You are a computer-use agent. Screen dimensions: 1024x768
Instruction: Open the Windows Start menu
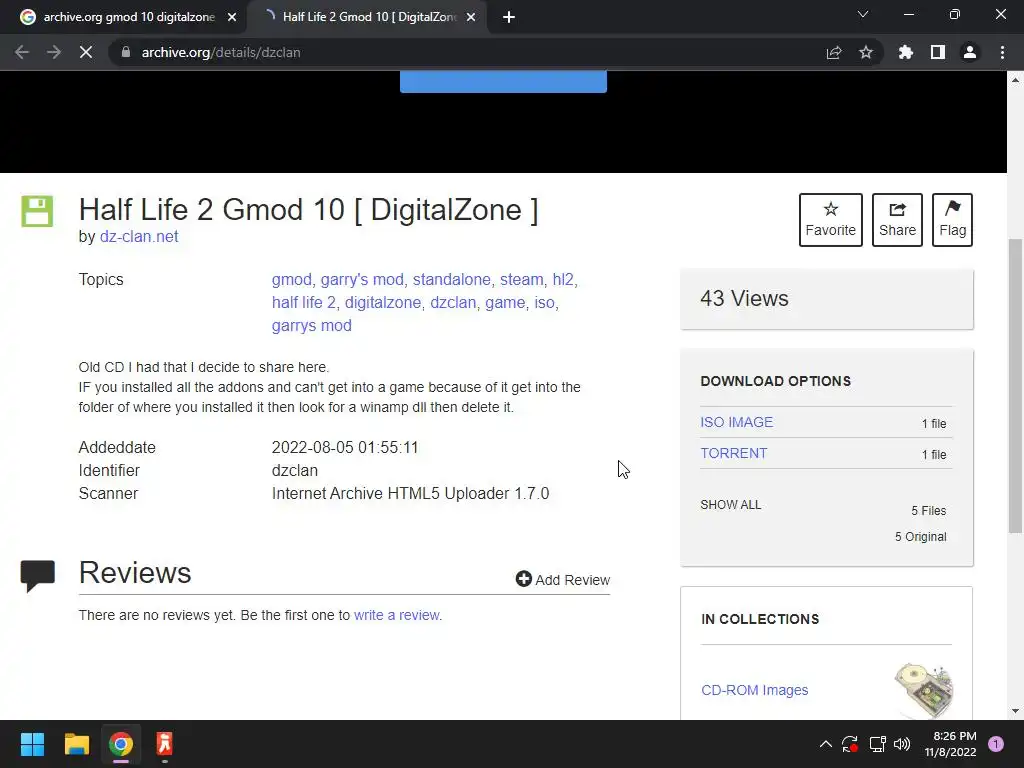pyautogui.click(x=32, y=744)
